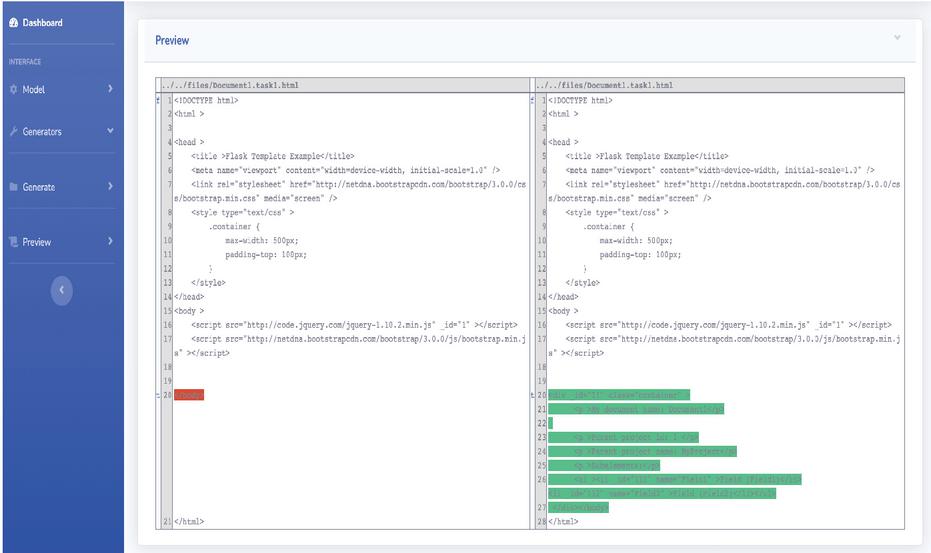
Task: Click the Model gear icon
Action: click(x=13, y=90)
